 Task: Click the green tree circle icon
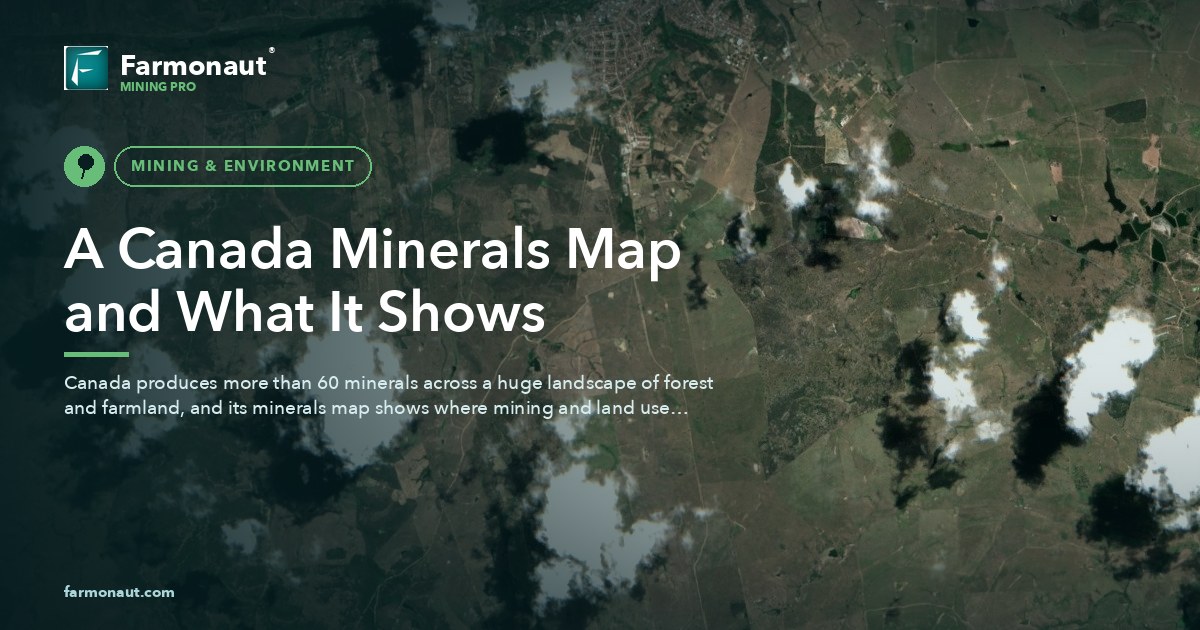(x=84, y=166)
